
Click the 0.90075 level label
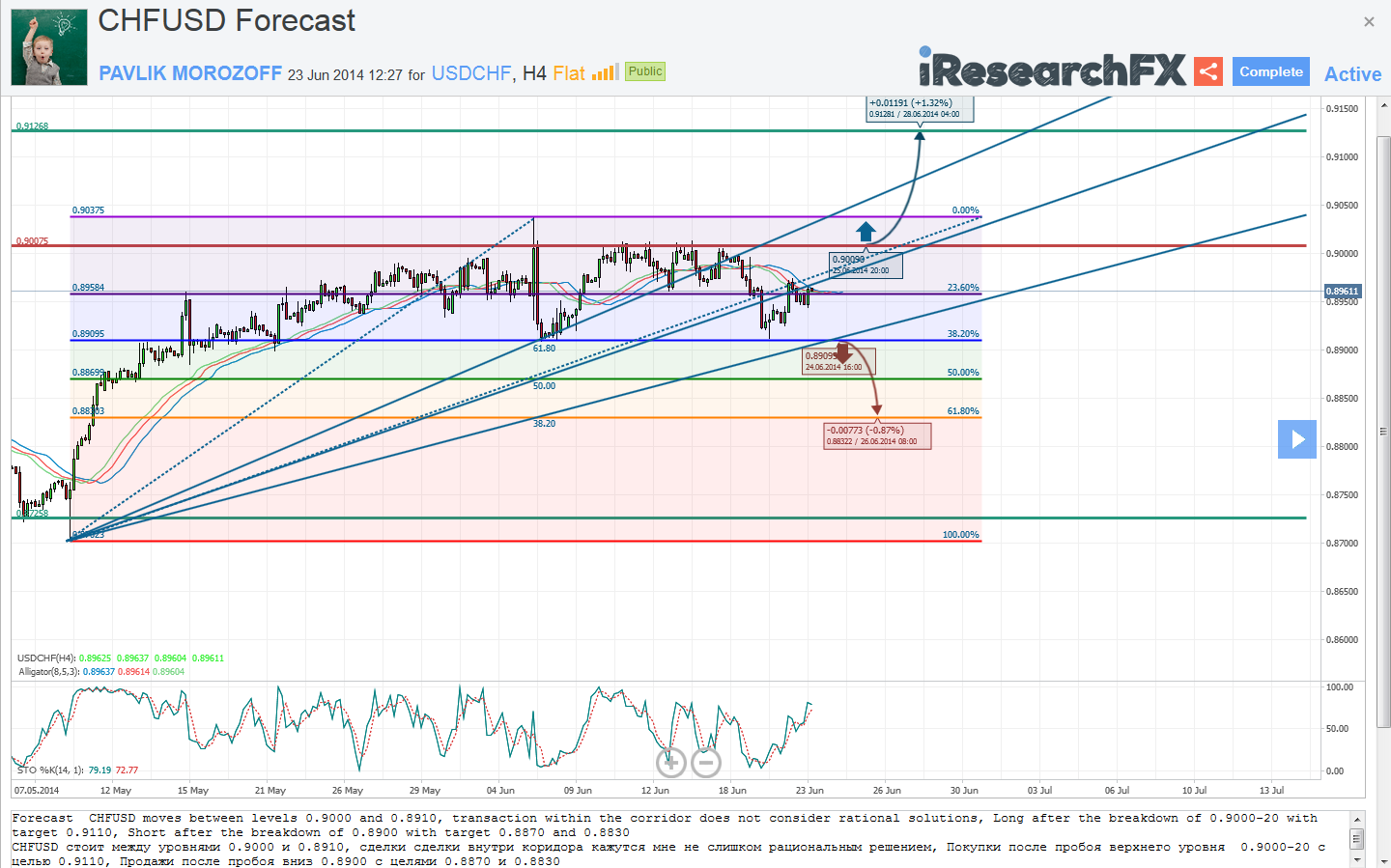coord(32,241)
